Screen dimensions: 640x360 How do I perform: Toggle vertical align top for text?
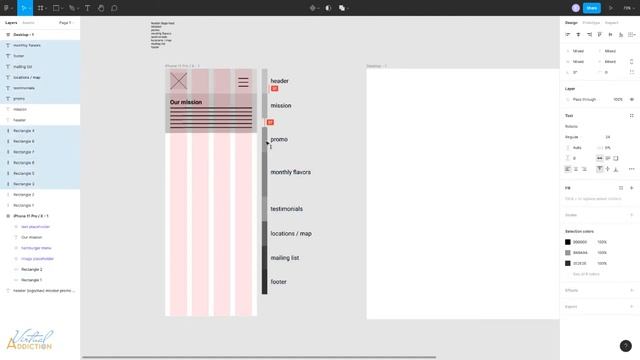pyautogui.click(x=600, y=169)
